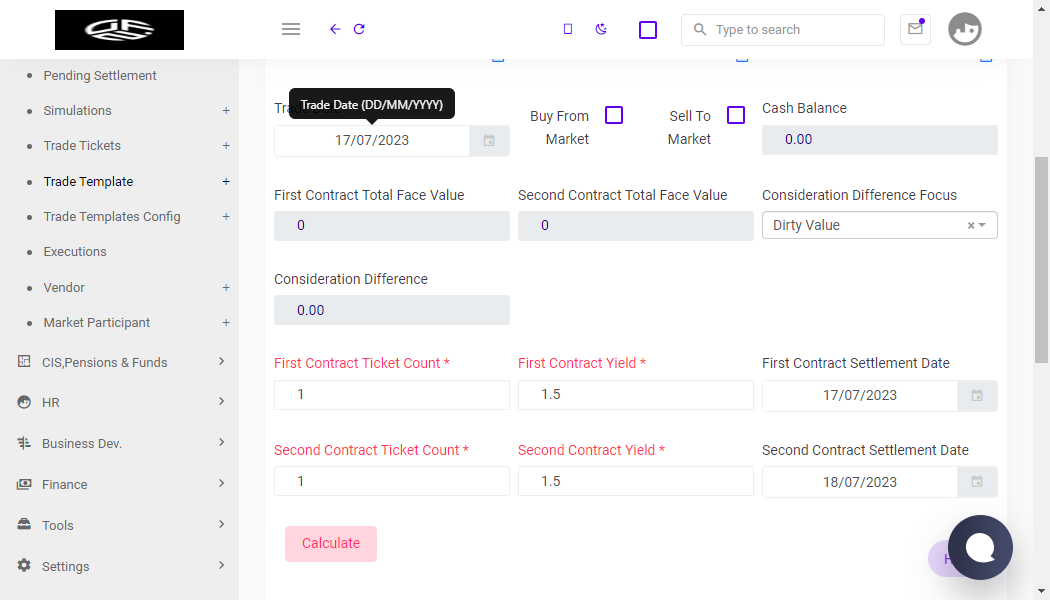Expand the Finance section chevron
The image size is (1050, 600).
[x=222, y=483]
